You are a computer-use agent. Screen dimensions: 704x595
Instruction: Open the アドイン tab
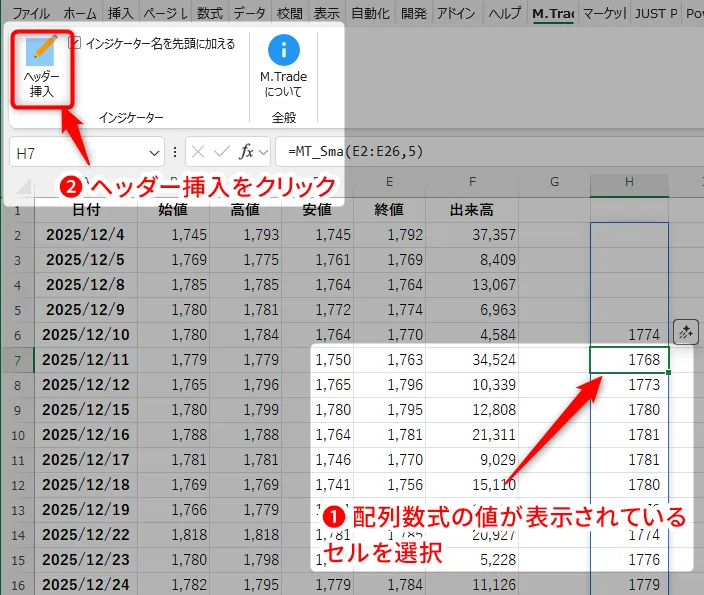[x=456, y=13]
